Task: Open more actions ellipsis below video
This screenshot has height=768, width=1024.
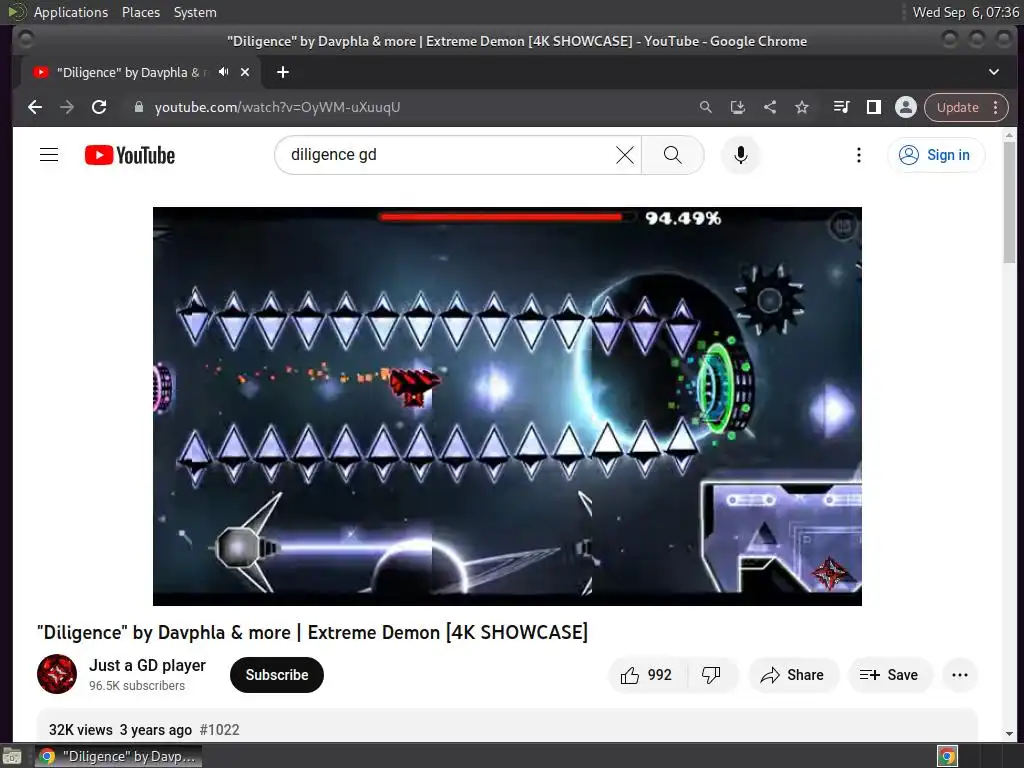Action: 960,675
